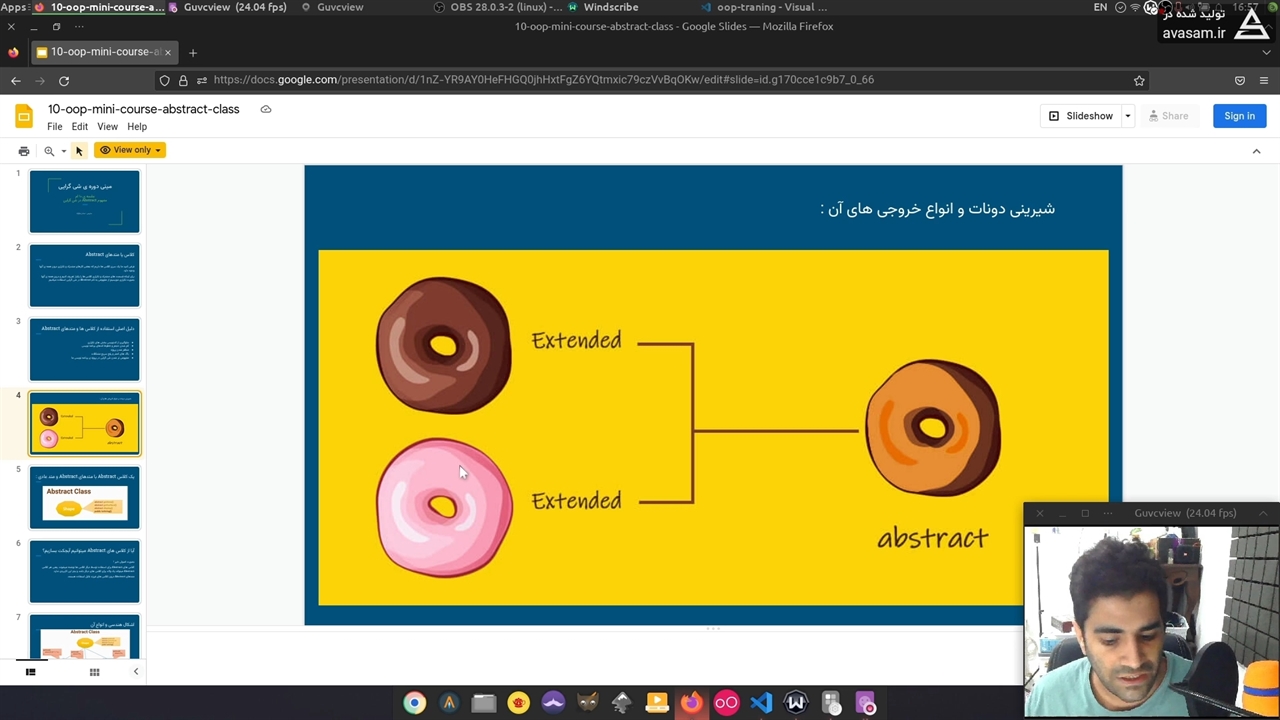
Task: Open Slideshow options dropdown arrow
Action: (1127, 116)
